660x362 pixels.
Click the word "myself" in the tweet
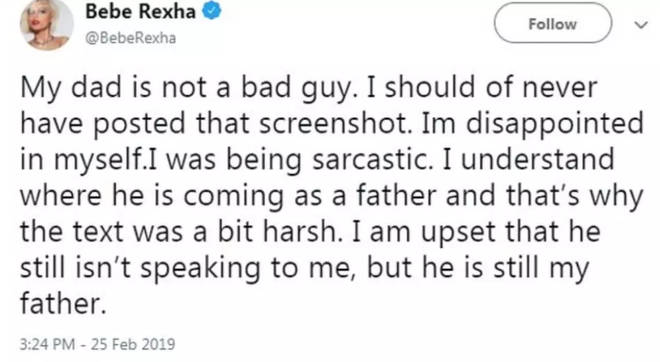pyautogui.click(x=98, y=161)
